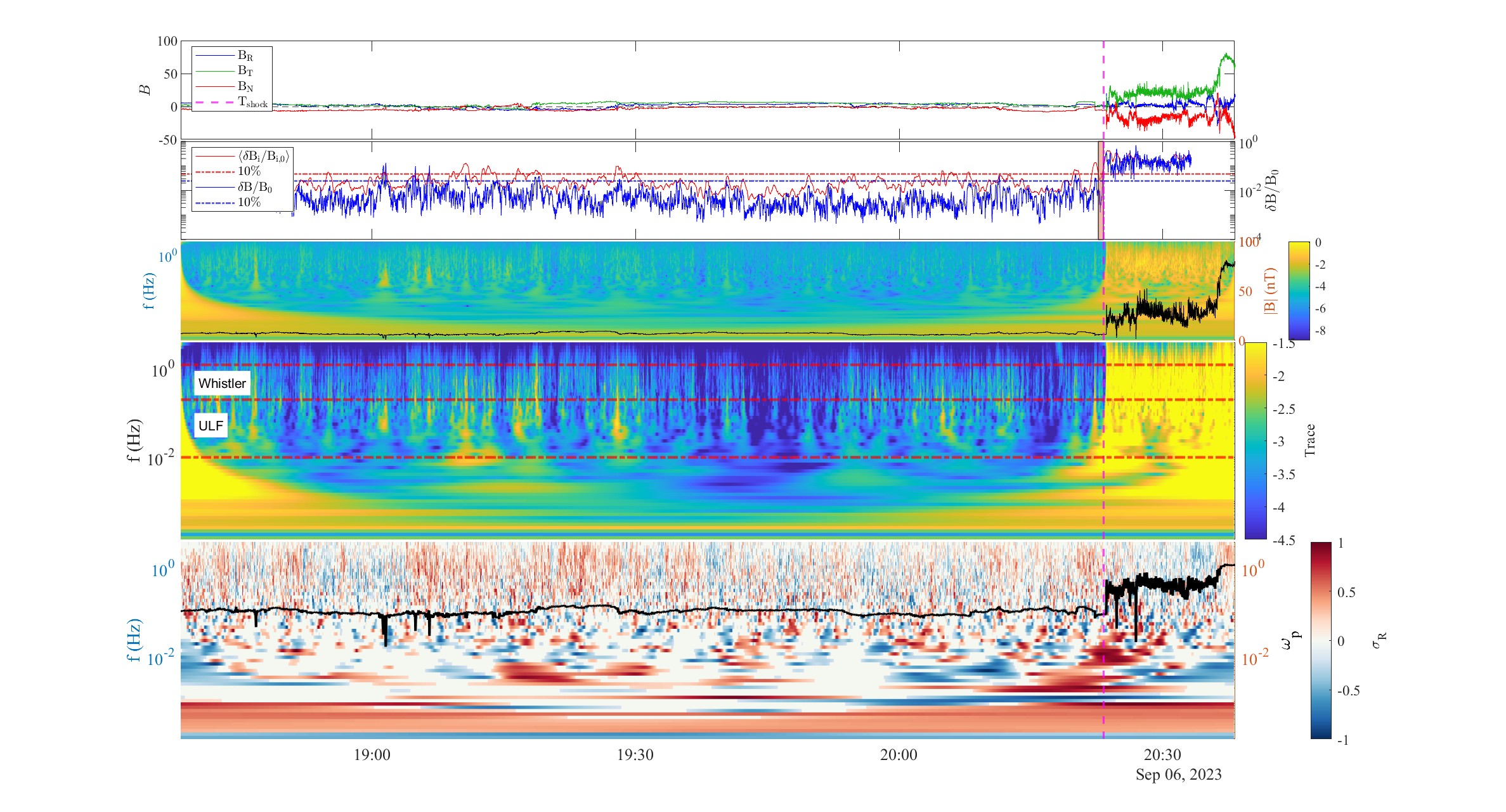Click the top spectrogram colorbar with 0 to -8

click(1299, 291)
